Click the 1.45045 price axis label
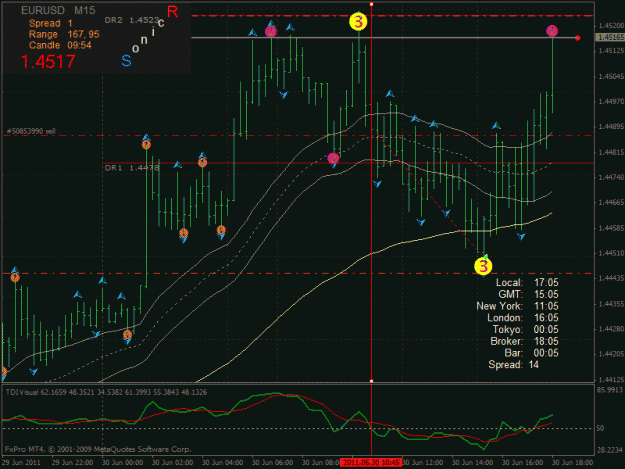This screenshot has height=469, width=625. click(611, 76)
